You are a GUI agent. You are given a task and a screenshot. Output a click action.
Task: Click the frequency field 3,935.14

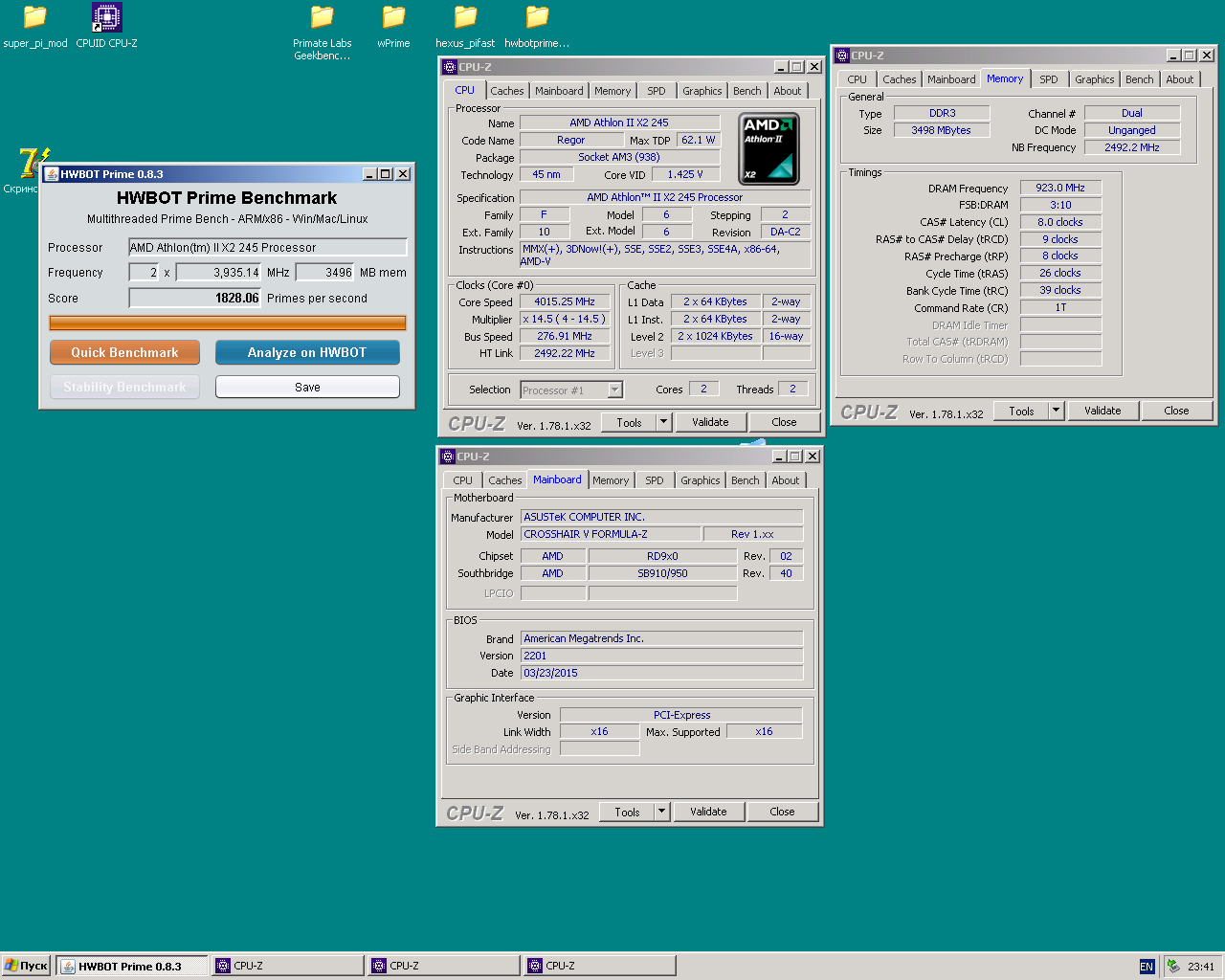(x=219, y=273)
